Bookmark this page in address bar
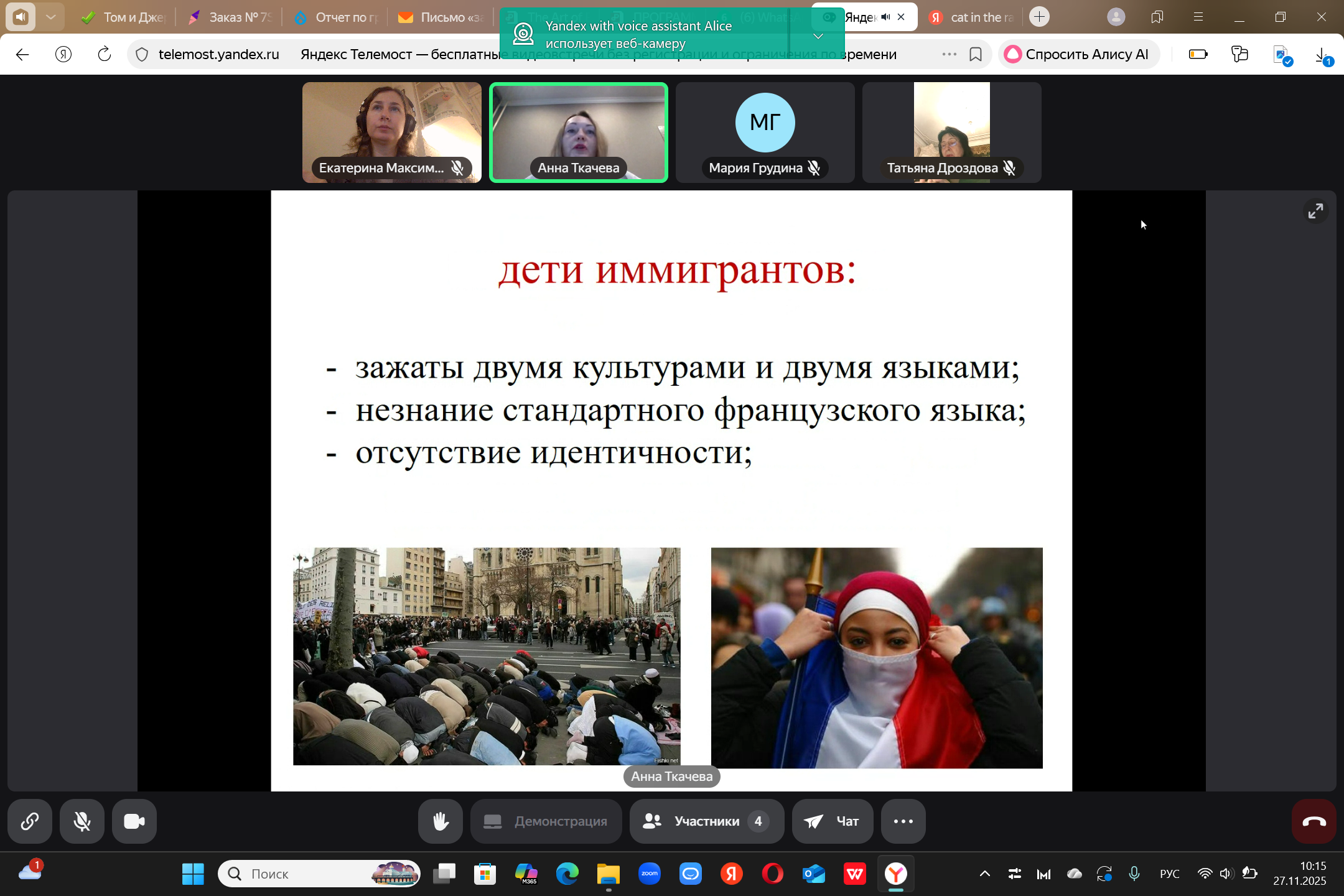The width and height of the screenshot is (1344, 896). tap(976, 55)
